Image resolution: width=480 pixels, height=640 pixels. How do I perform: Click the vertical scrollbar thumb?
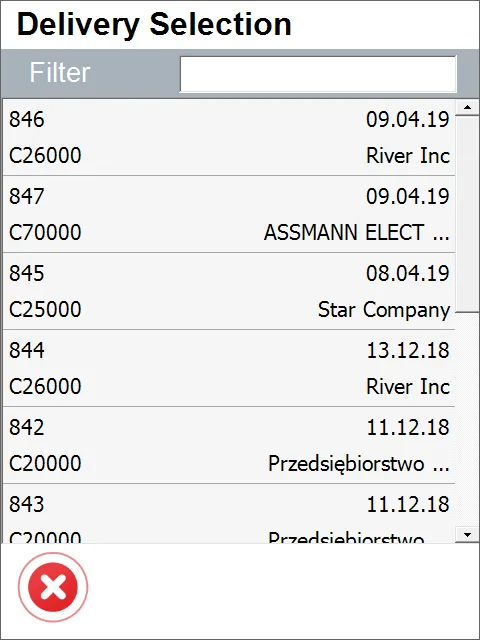(x=467, y=214)
